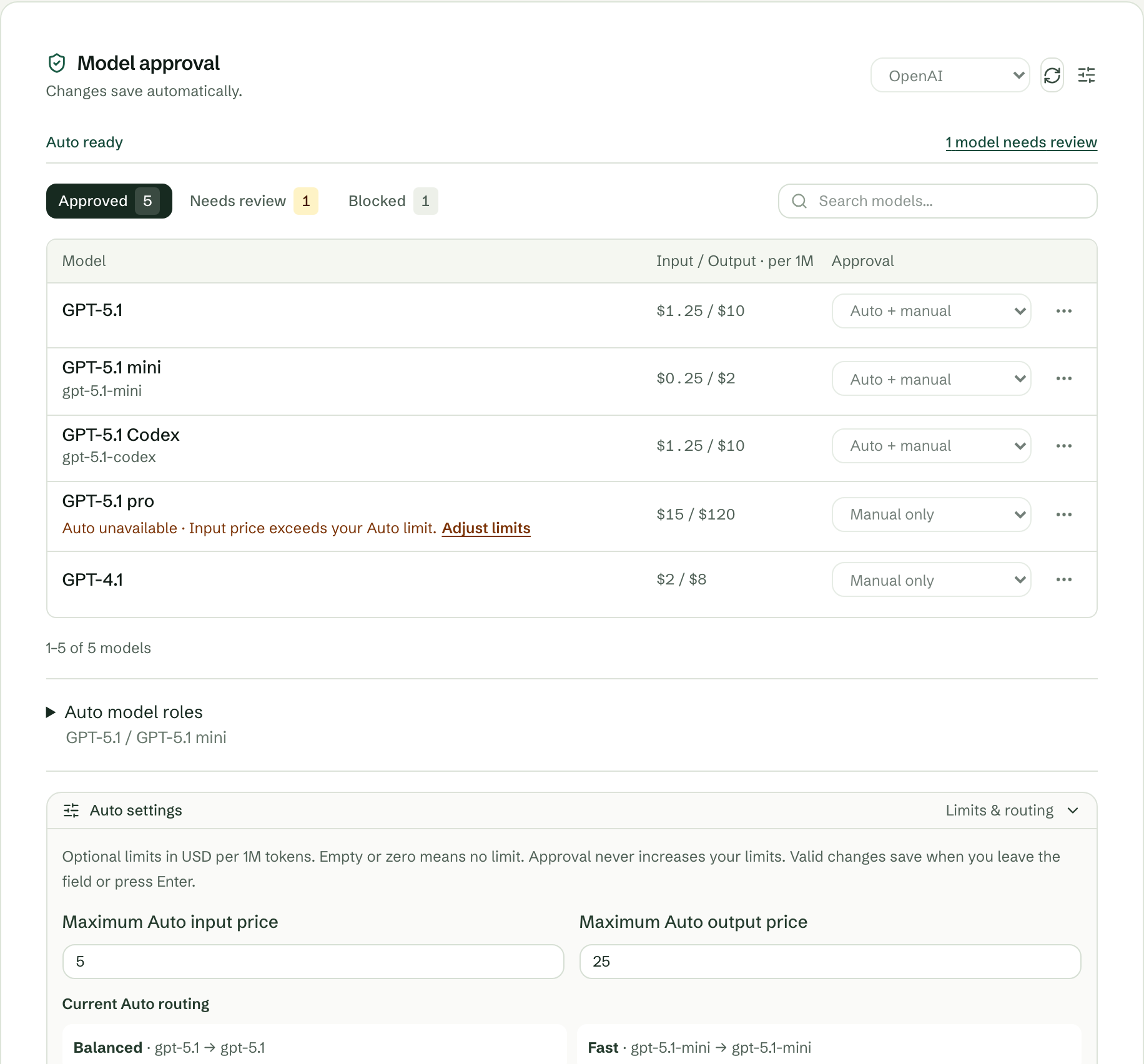The image size is (1144, 1064).
Task: Click the gpt-5.1-codex model ID text
Action: coord(109,457)
